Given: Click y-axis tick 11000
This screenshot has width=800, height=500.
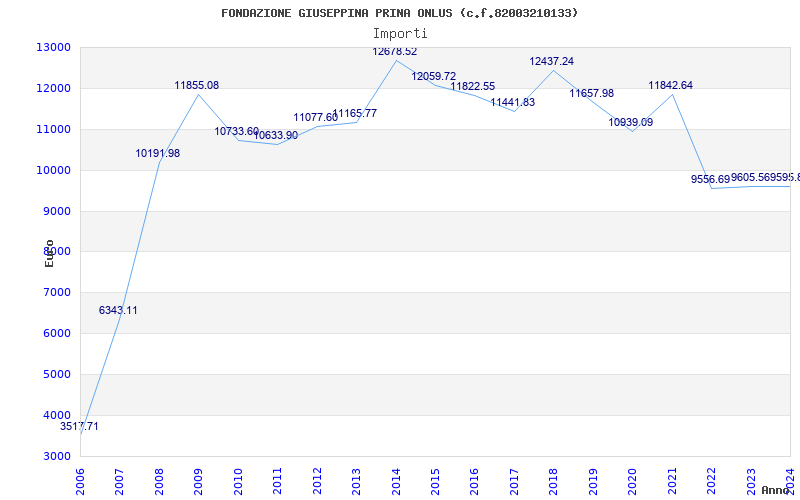Looking at the screenshot, I should 53,129.
